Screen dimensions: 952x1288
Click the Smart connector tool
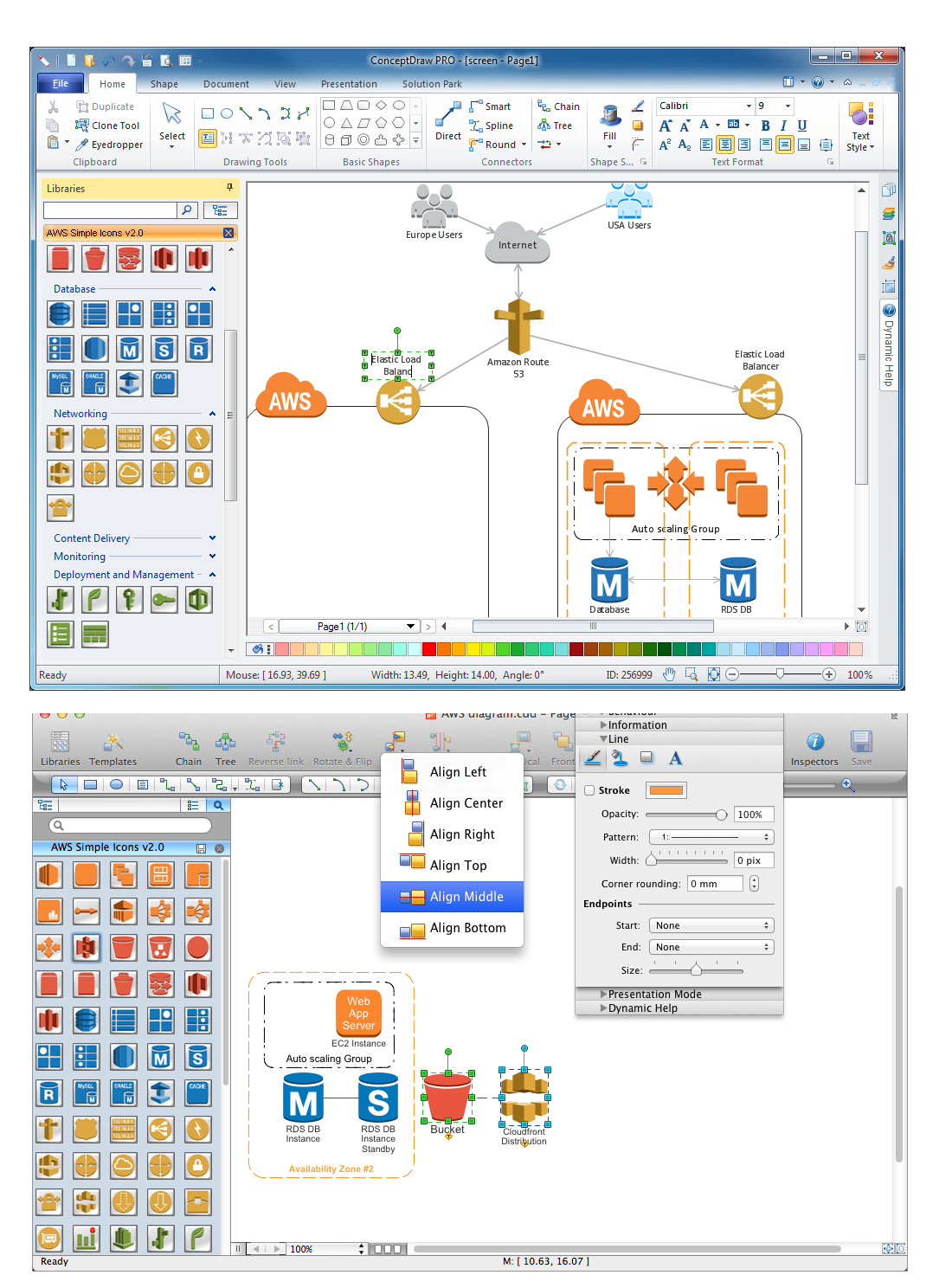[x=490, y=106]
